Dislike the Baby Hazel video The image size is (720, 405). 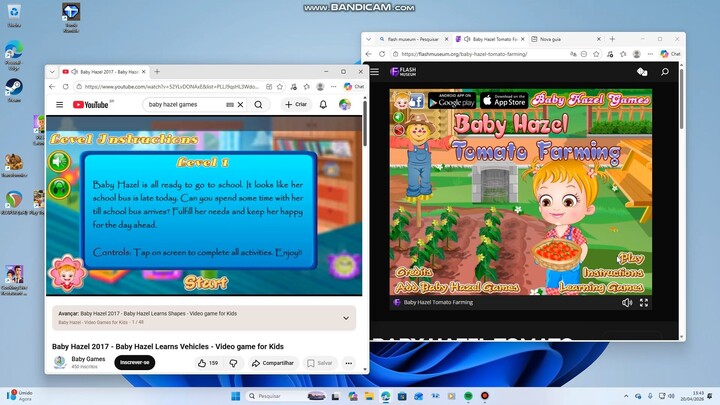pyautogui.click(x=233, y=363)
